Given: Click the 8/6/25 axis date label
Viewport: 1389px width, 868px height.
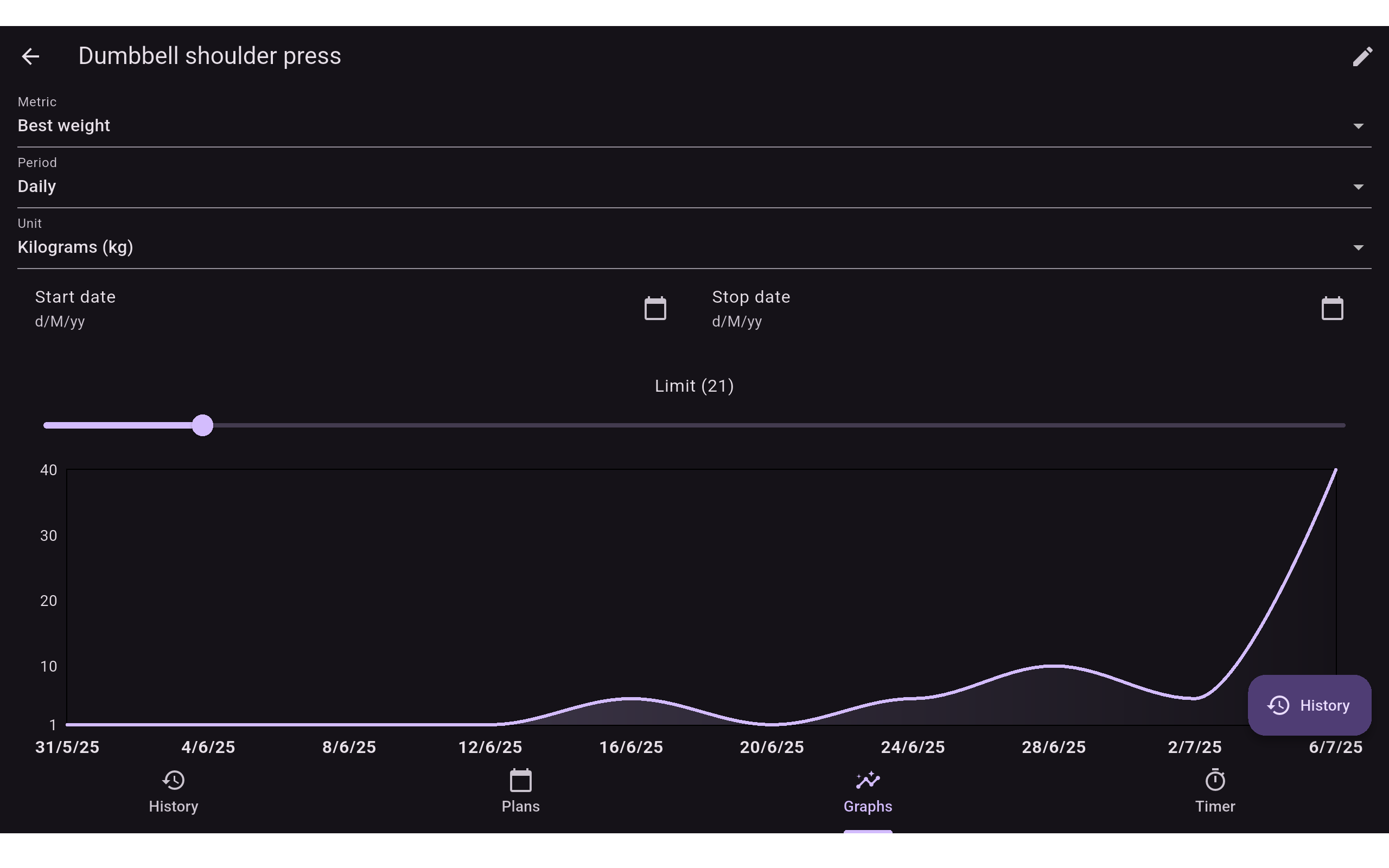Looking at the screenshot, I should pyautogui.click(x=349, y=748).
